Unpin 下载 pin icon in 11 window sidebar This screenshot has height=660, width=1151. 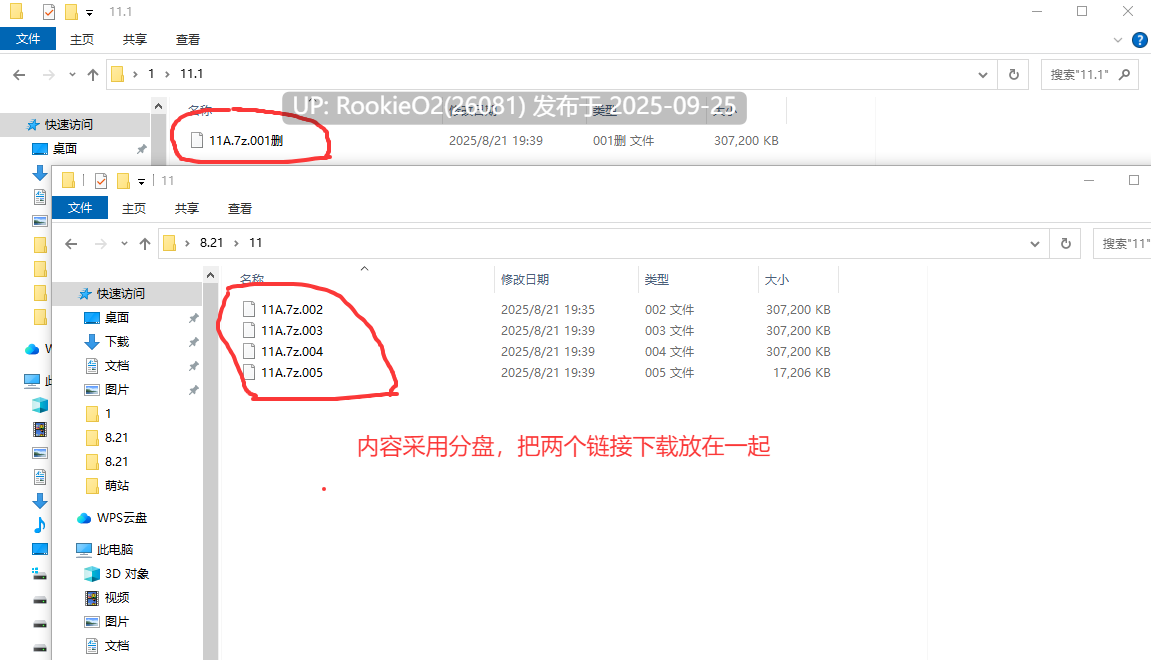[x=193, y=342]
